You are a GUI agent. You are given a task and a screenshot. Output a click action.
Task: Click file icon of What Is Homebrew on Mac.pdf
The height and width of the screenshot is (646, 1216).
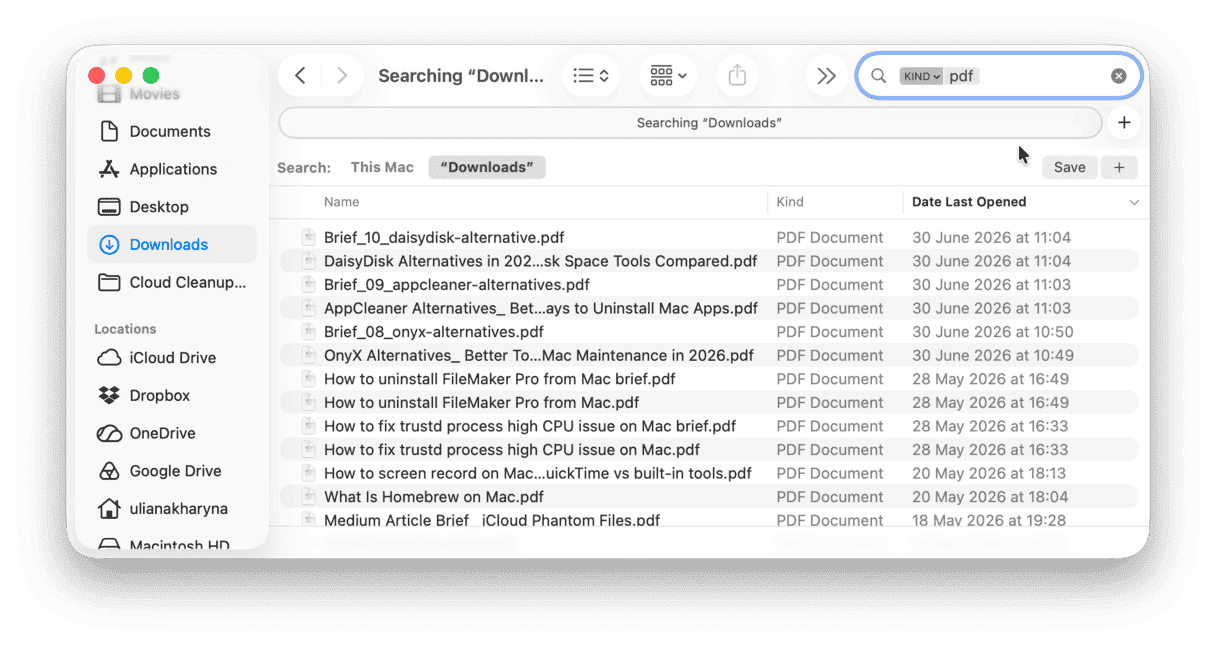[x=308, y=496]
